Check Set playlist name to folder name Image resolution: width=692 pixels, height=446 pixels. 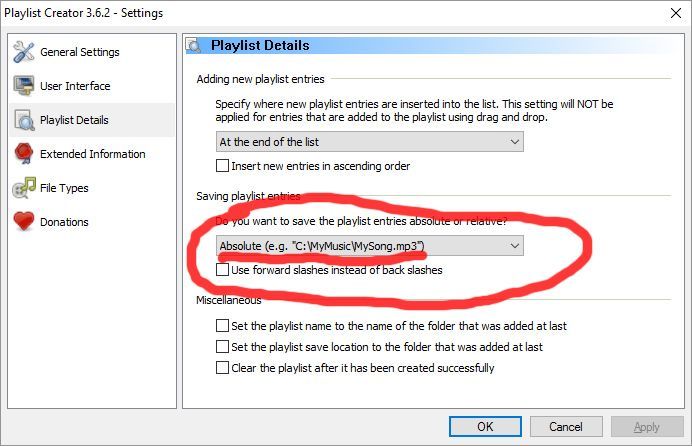[x=223, y=326]
